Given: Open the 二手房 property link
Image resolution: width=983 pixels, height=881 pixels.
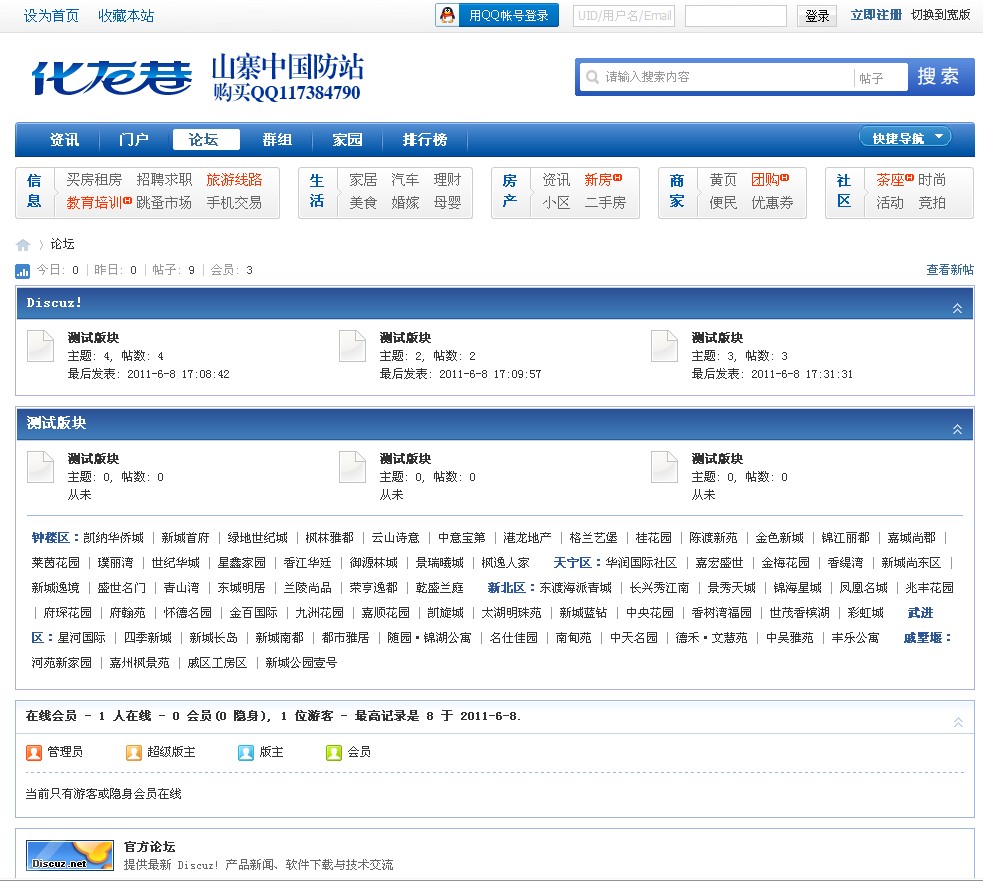Looking at the screenshot, I should tap(605, 203).
